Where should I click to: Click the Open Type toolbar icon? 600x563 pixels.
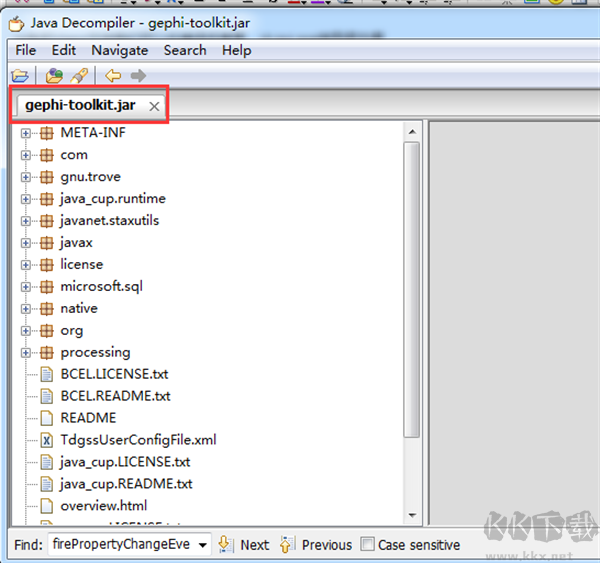coord(54,75)
